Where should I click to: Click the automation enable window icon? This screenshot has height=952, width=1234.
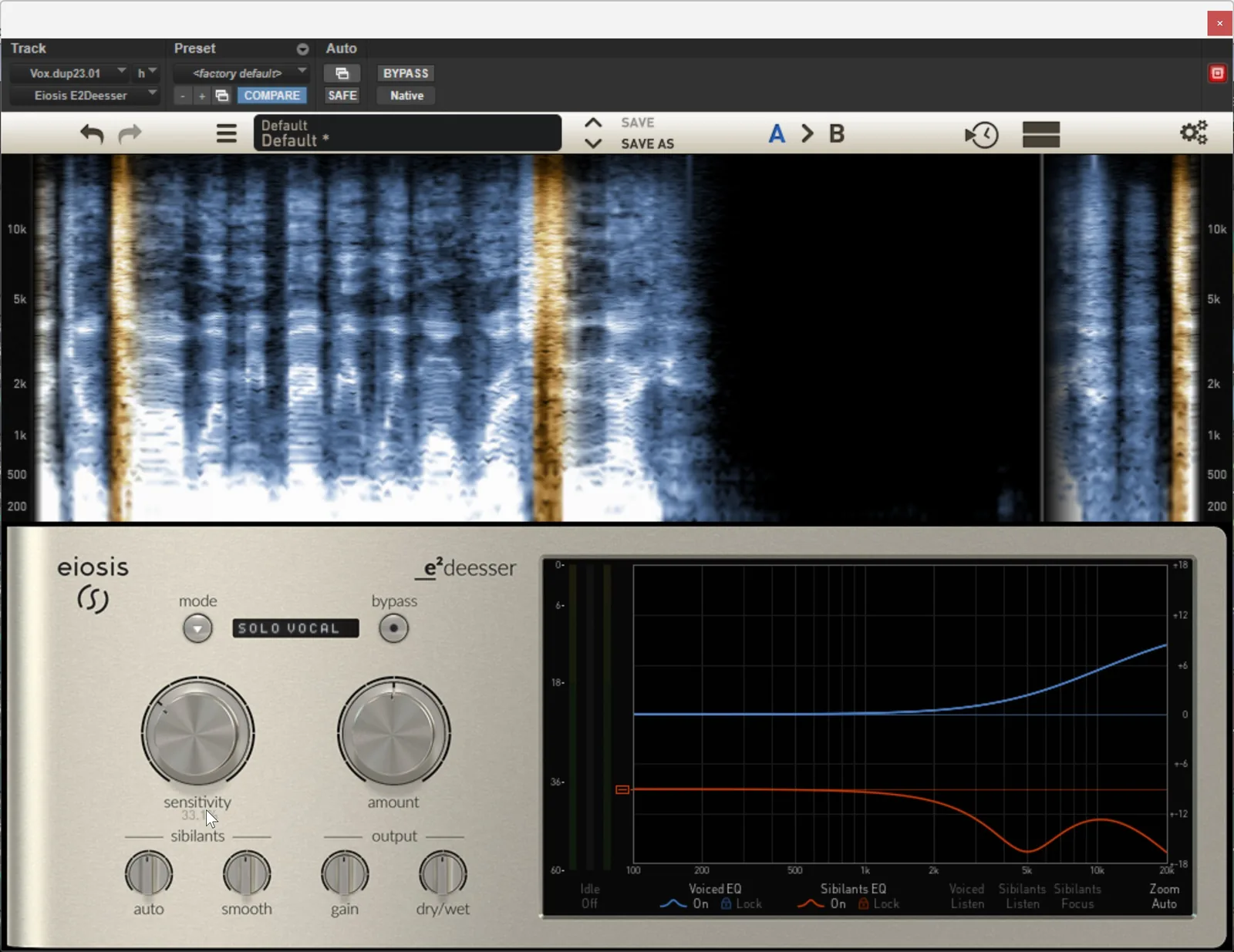pyautogui.click(x=342, y=73)
